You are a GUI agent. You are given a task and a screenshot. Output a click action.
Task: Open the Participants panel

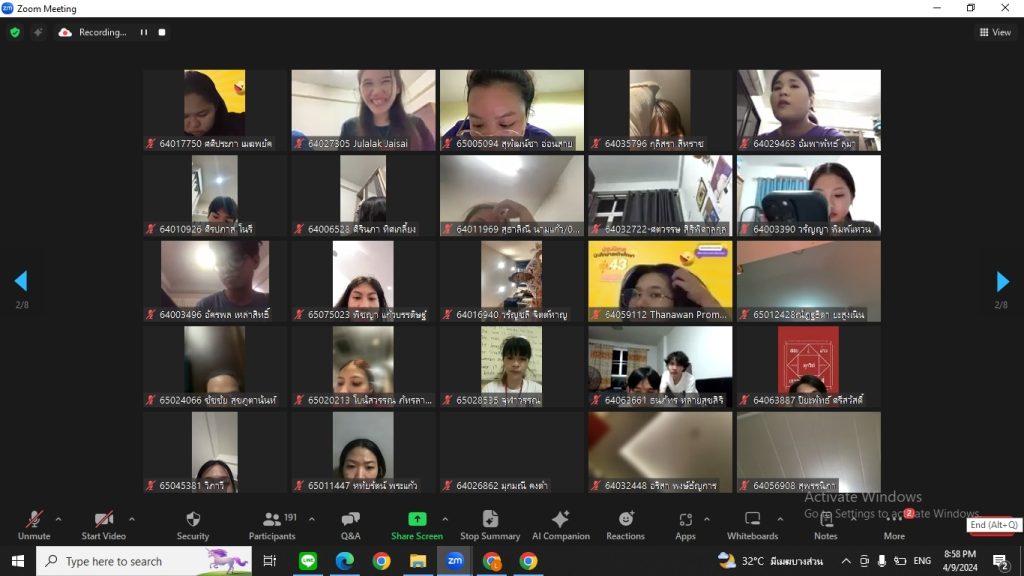(272, 526)
